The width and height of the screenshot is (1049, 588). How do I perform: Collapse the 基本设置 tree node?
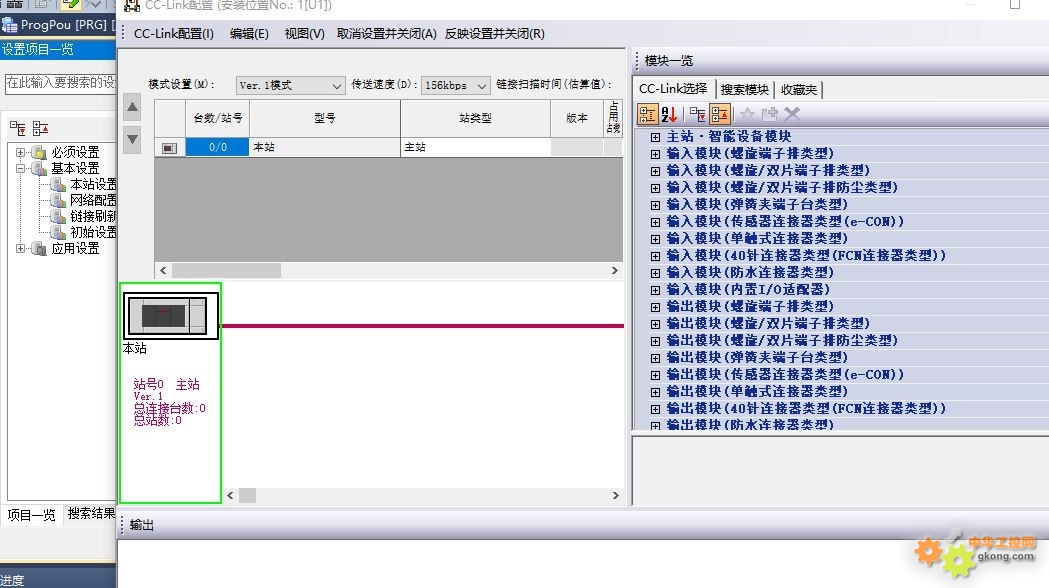pos(21,169)
